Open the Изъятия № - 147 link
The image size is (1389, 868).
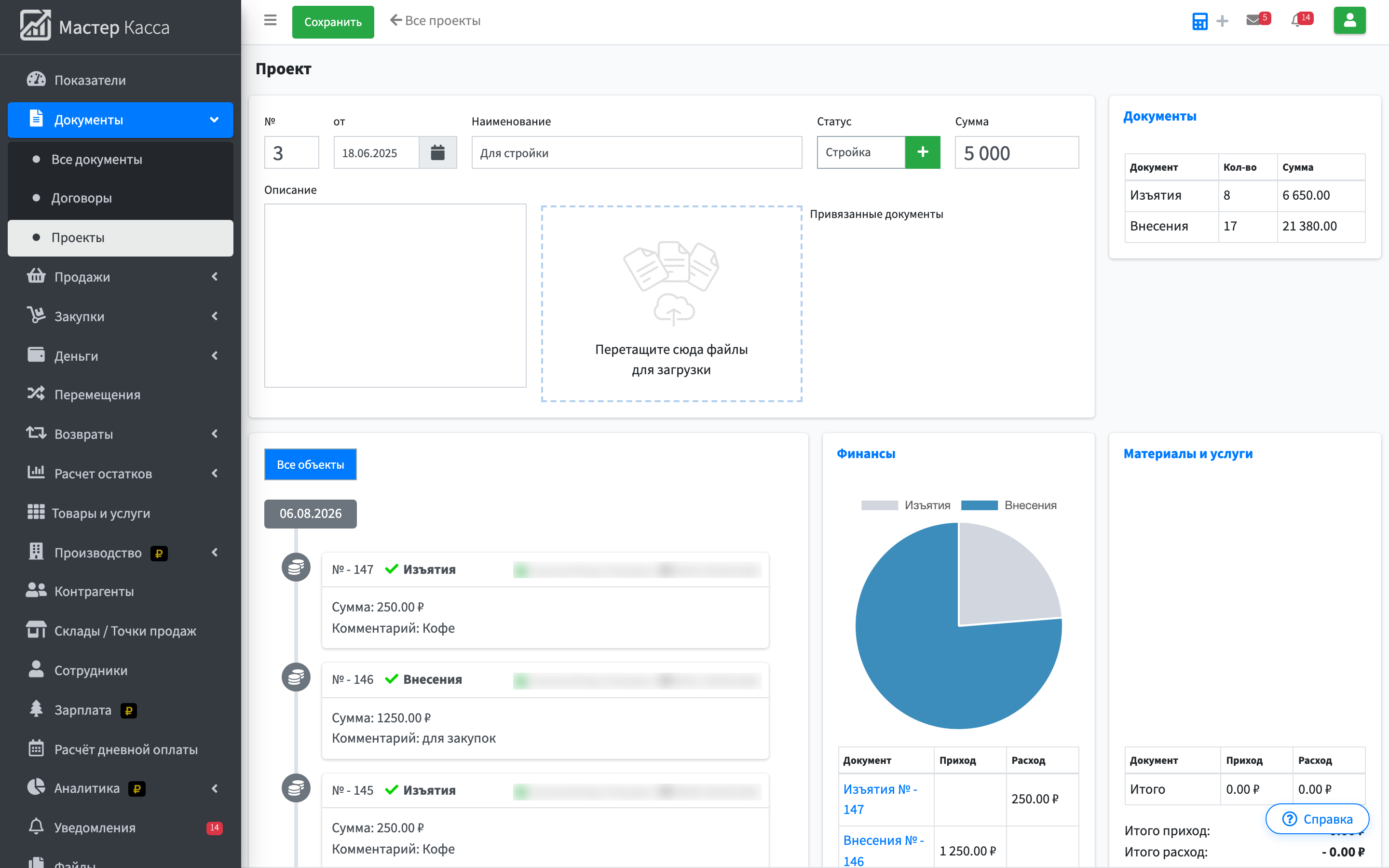click(880, 799)
